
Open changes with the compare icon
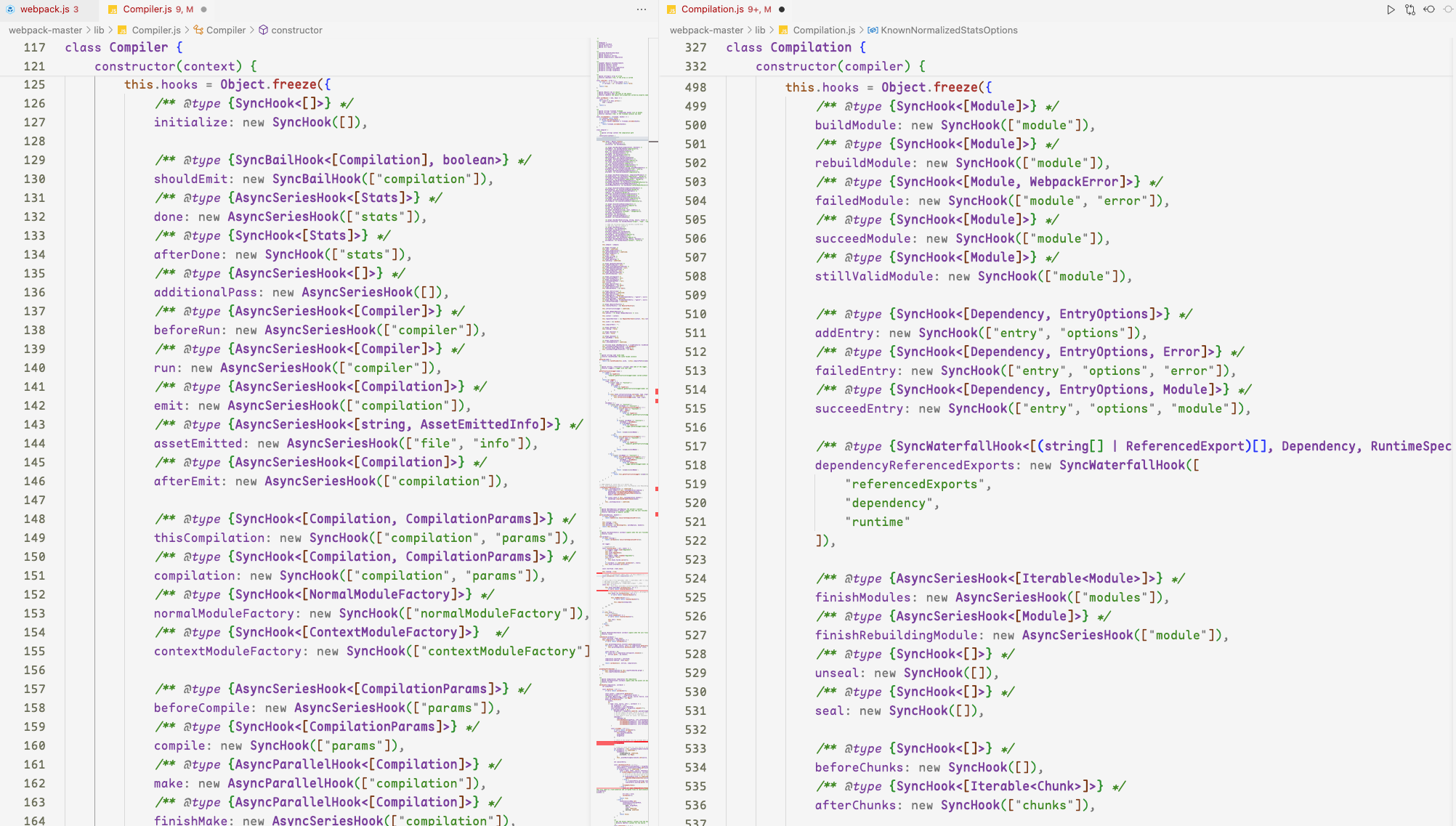[x=1410, y=9]
